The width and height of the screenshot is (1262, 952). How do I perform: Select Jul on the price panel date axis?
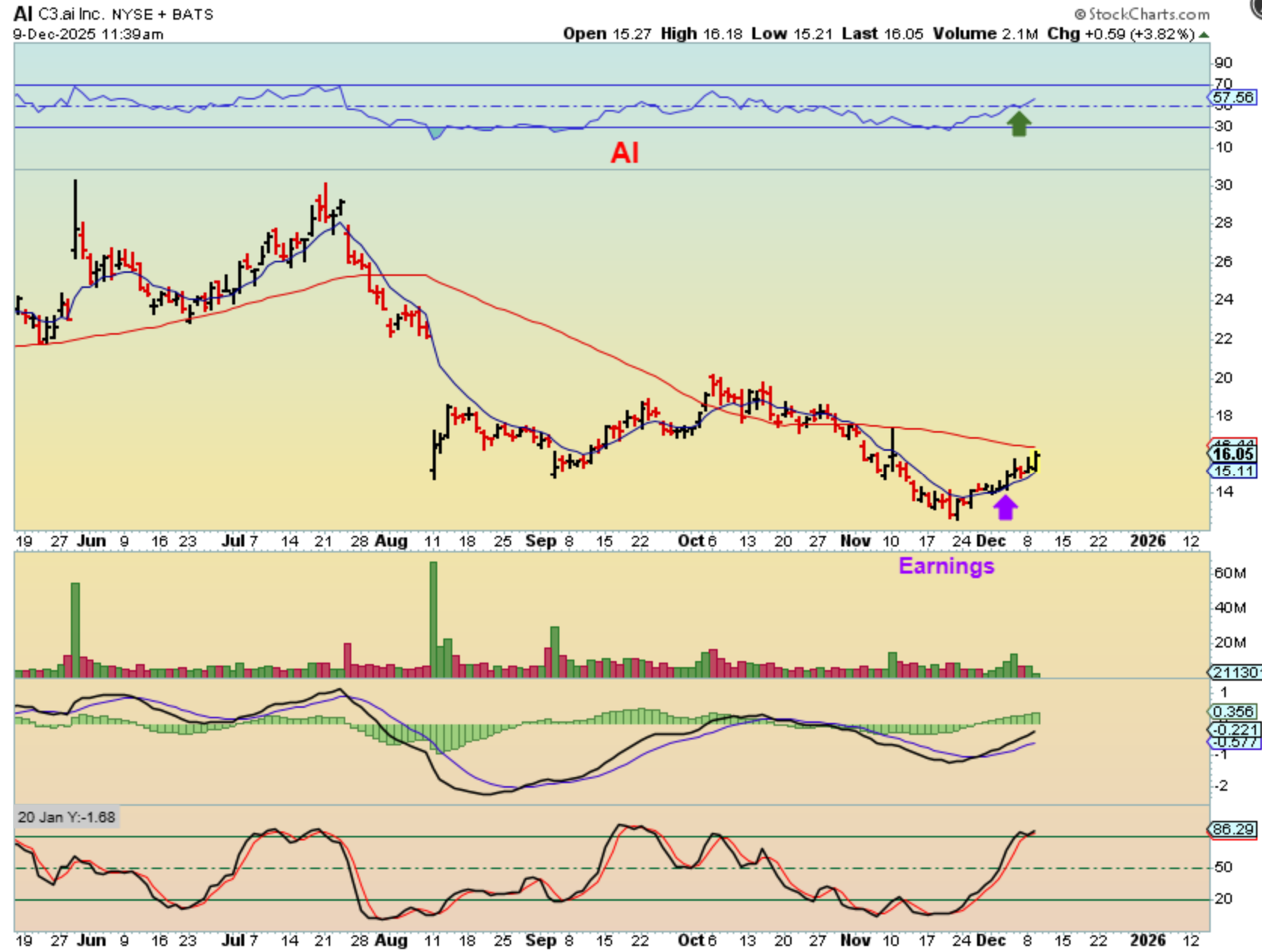[233, 541]
